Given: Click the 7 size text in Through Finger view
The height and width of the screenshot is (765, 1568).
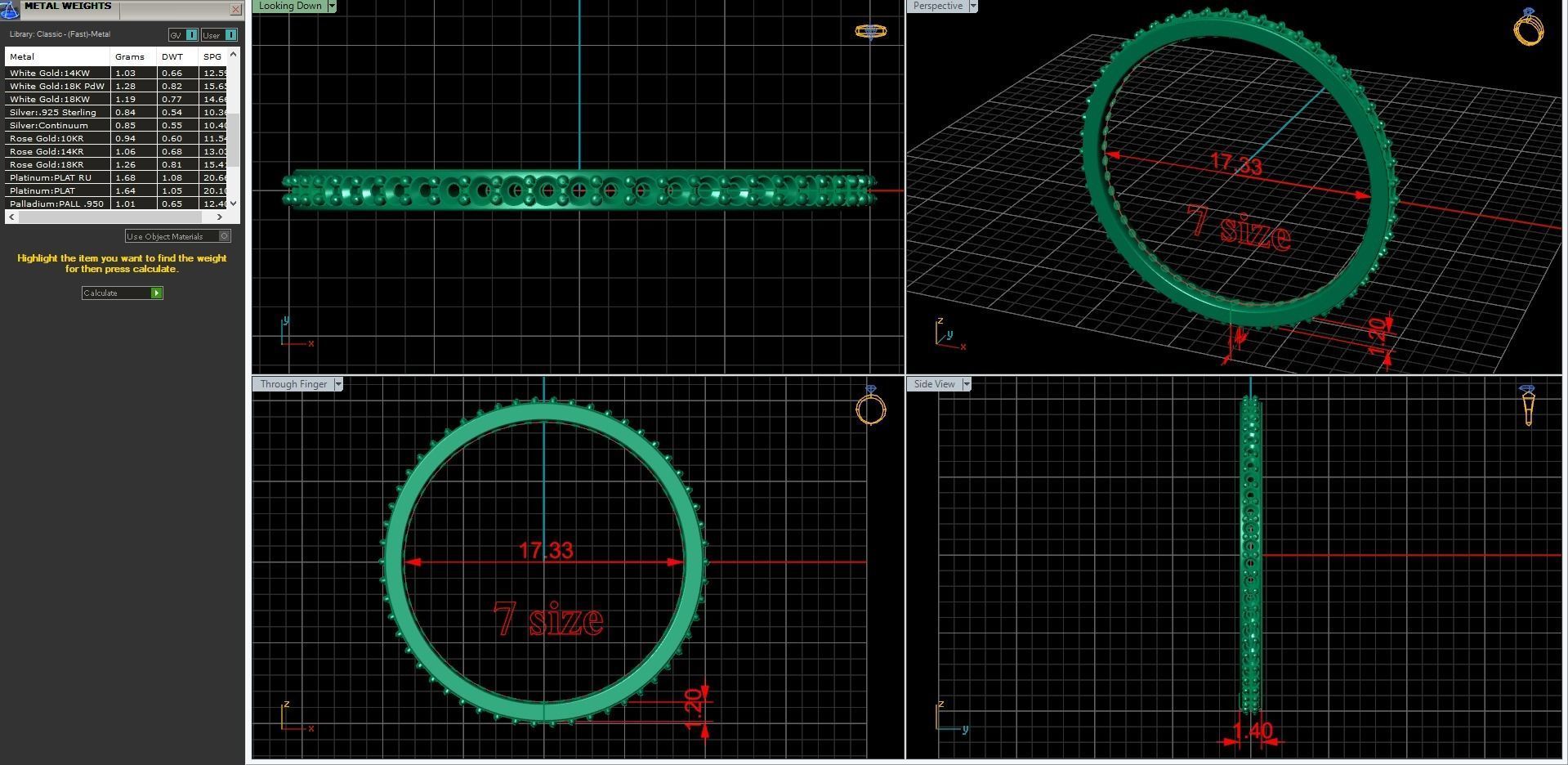Looking at the screenshot, I should tap(548, 619).
